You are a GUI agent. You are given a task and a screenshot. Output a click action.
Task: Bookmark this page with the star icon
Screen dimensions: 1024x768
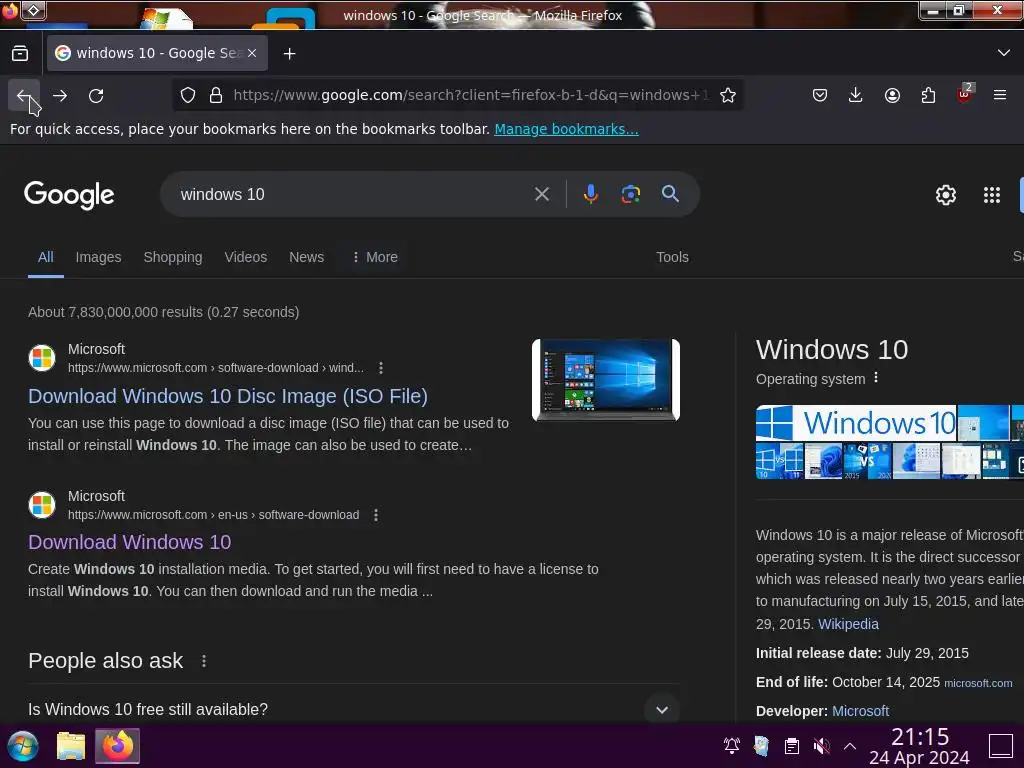pos(728,95)
